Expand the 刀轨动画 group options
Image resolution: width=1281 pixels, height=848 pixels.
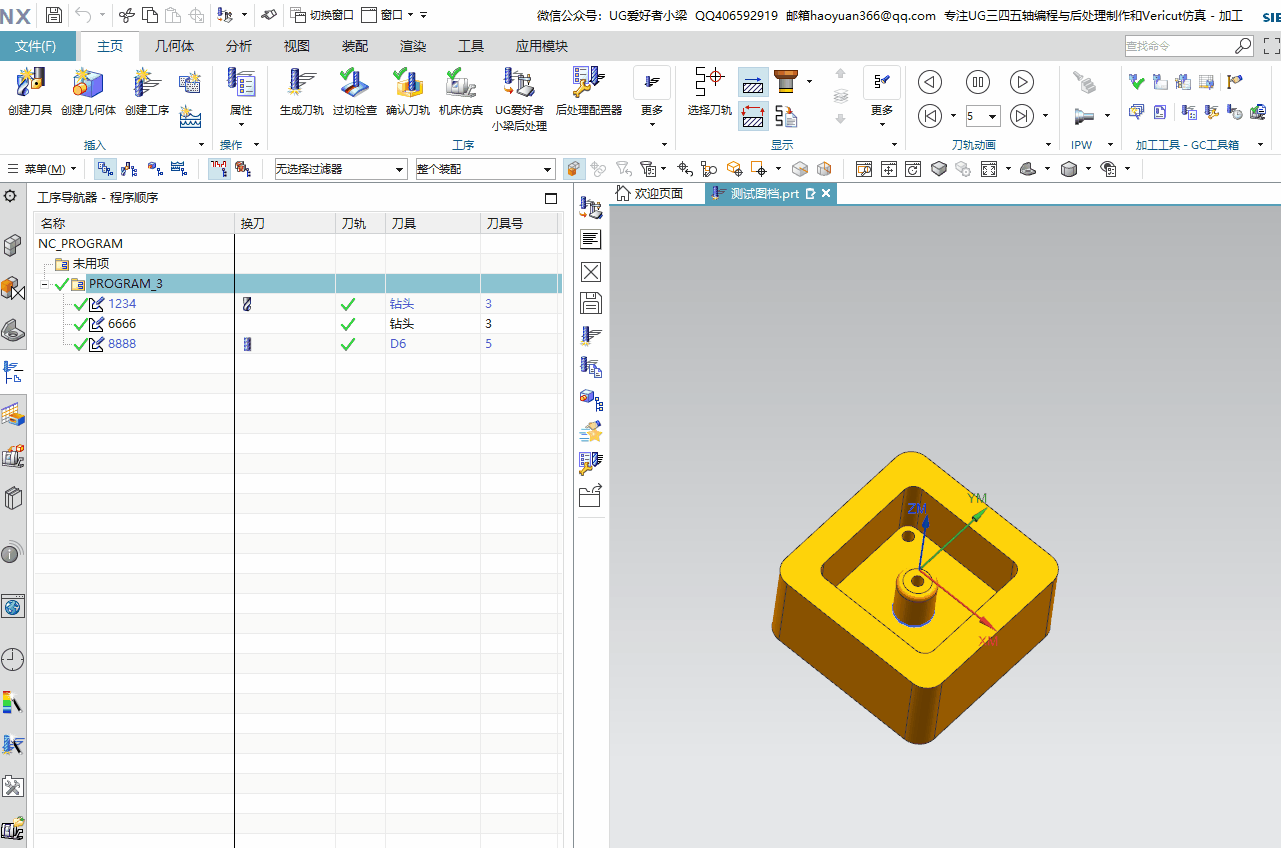pos(1047,145)
